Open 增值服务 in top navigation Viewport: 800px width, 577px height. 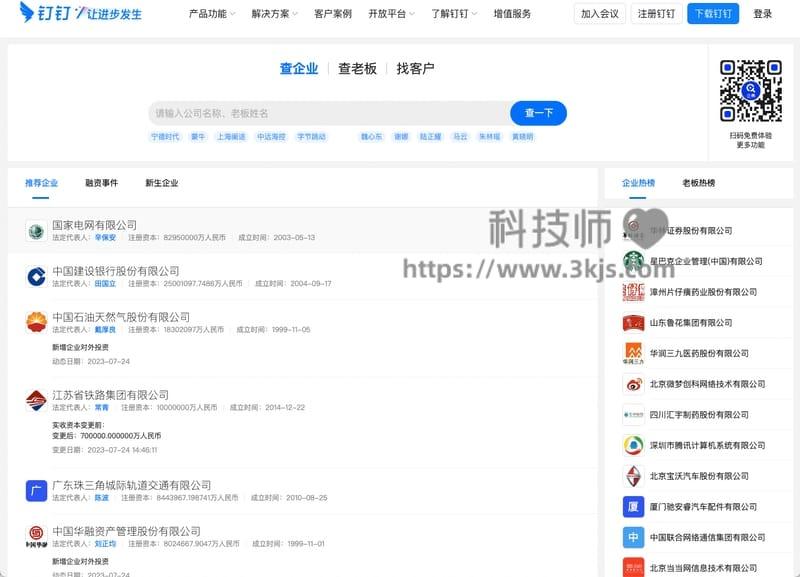click(x=512, y=14)
